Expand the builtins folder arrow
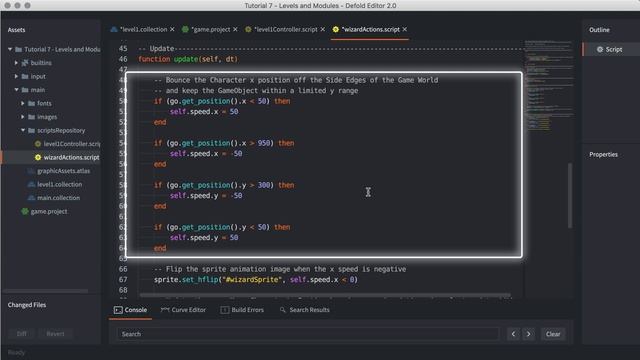This screenshot has width=640, height=360. (x=16, y=63)
